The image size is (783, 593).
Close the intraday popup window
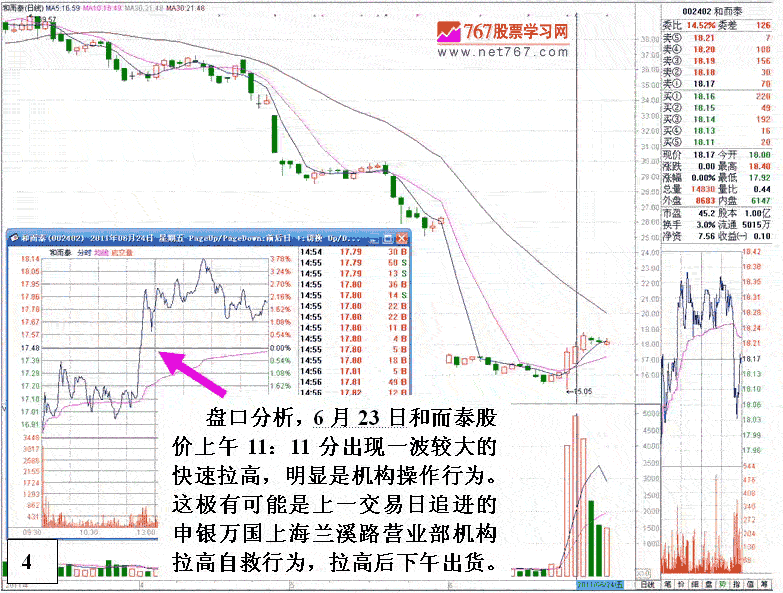pyautogui.click(x=401, y=239)
